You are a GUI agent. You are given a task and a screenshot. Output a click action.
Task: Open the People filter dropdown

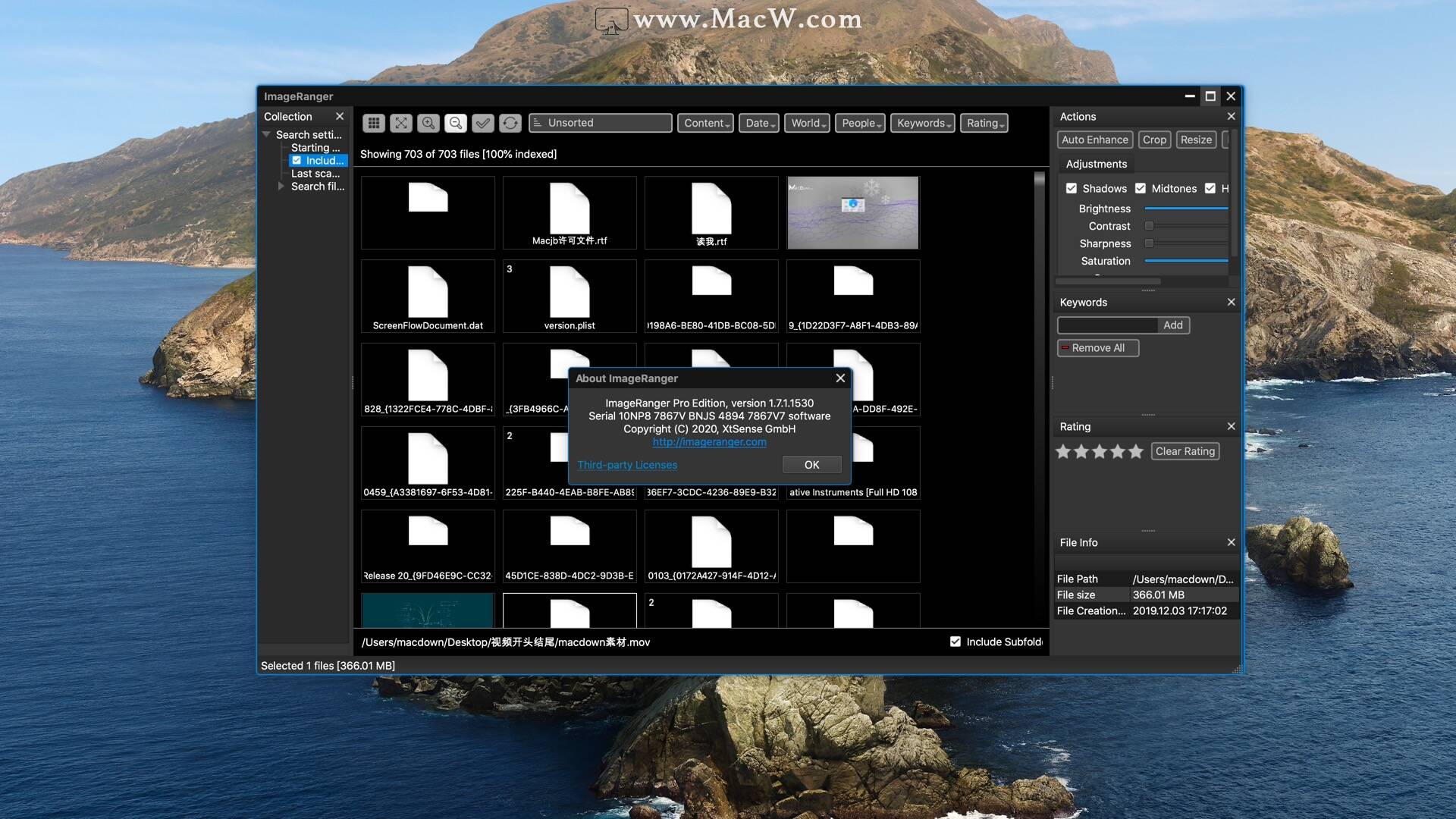pos(860,123)
